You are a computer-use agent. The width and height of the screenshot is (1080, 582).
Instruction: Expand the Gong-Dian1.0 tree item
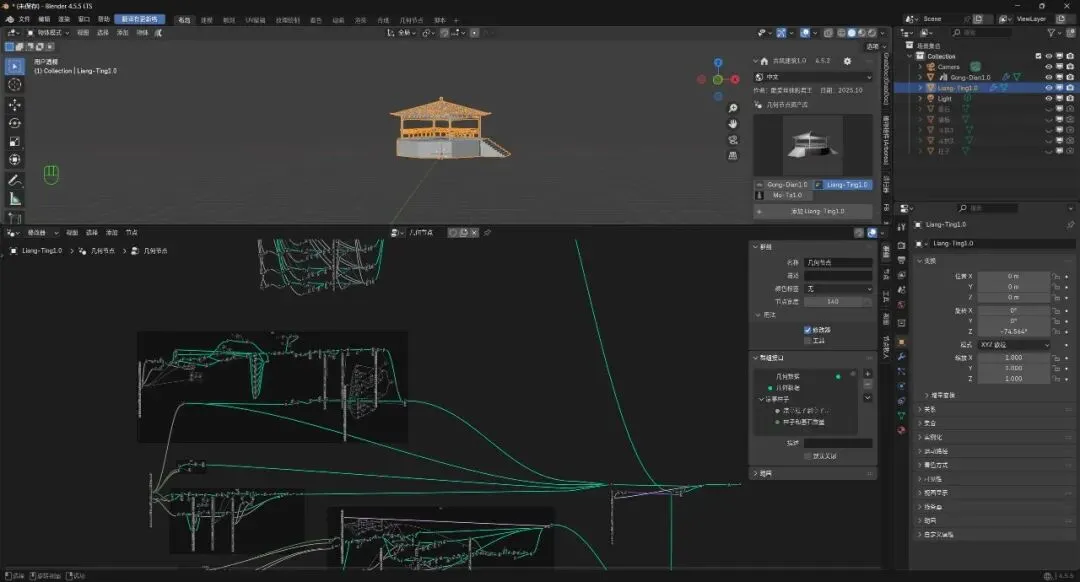click(919, 77)
